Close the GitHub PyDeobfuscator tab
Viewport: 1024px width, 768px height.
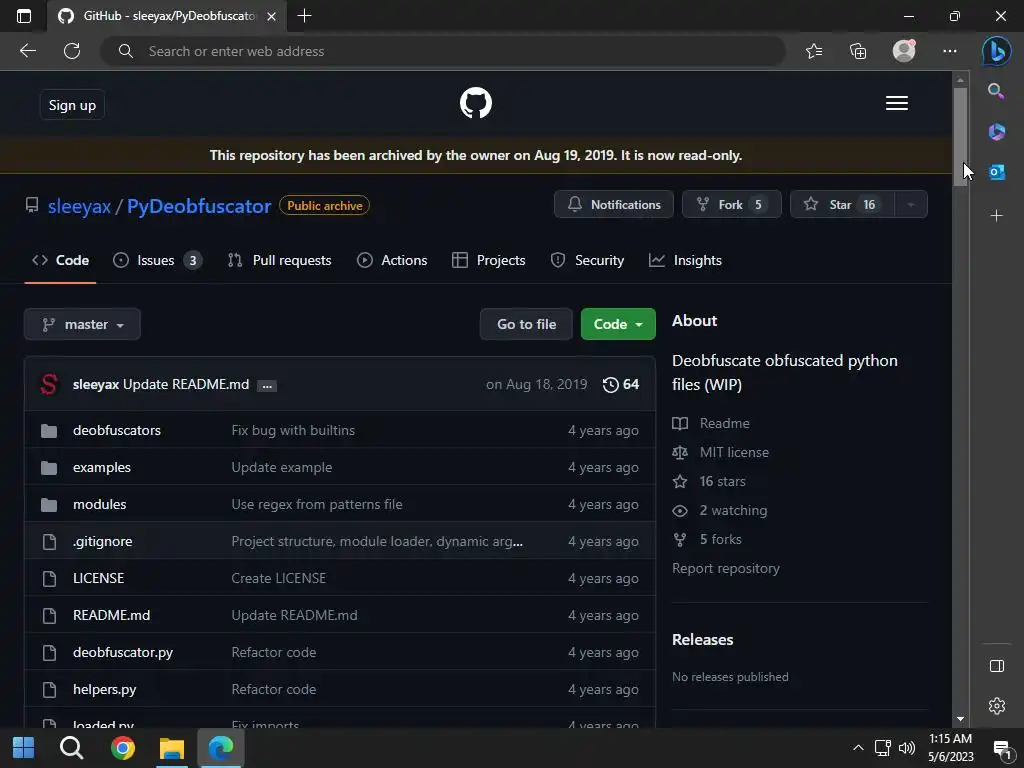[x=272, y=16]
